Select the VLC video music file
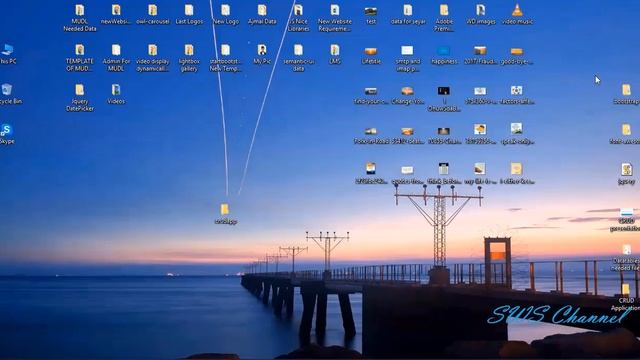This screenshot has width=640, height=360. 517,15
